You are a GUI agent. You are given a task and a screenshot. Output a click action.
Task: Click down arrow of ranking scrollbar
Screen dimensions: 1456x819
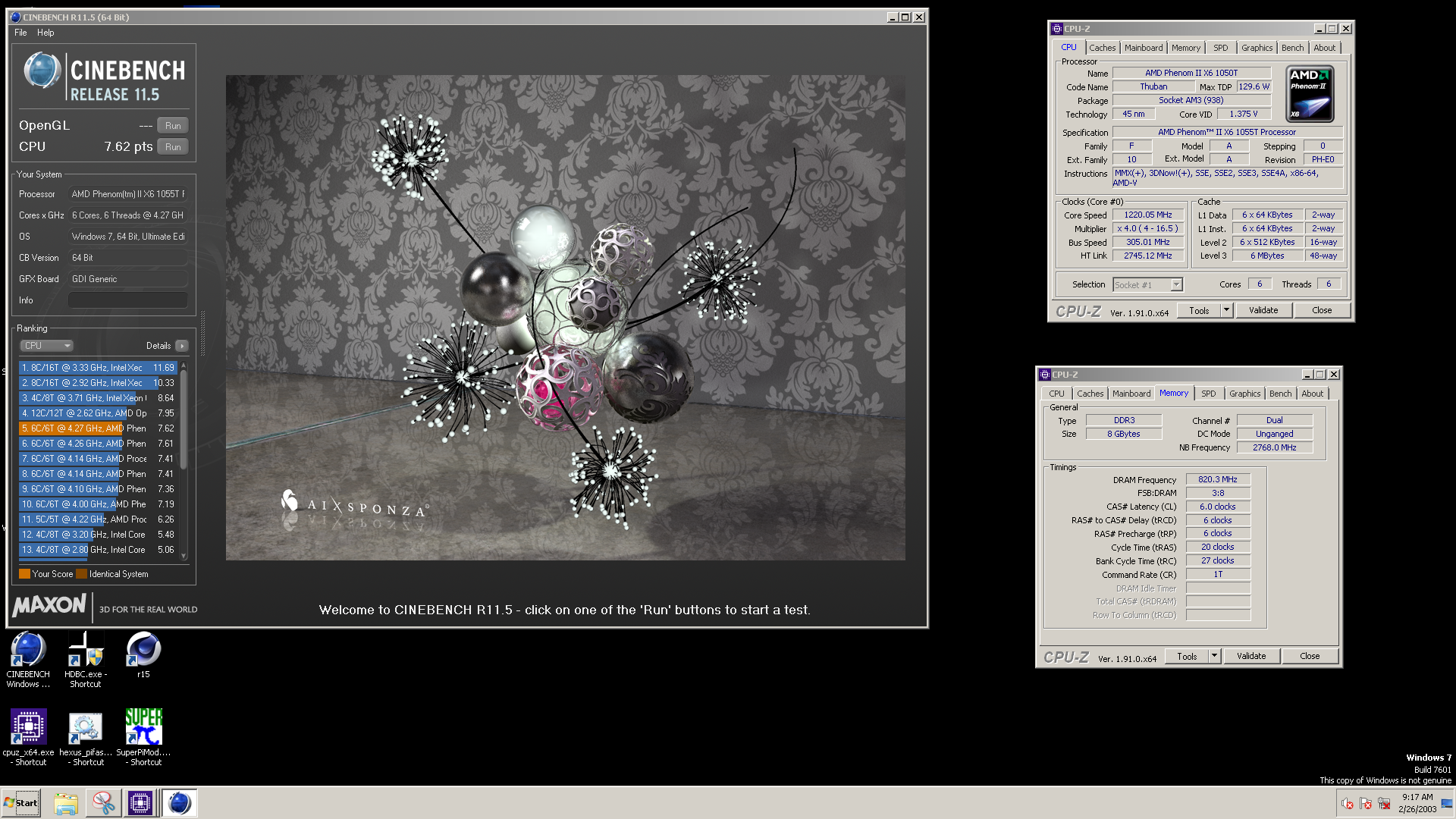(184, 556)
